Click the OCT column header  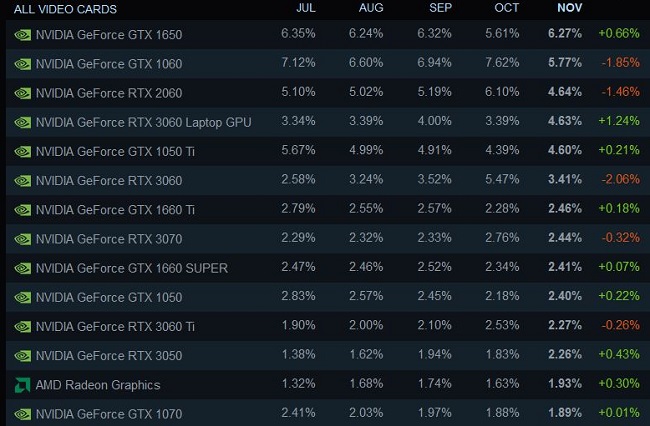(506, 8)
